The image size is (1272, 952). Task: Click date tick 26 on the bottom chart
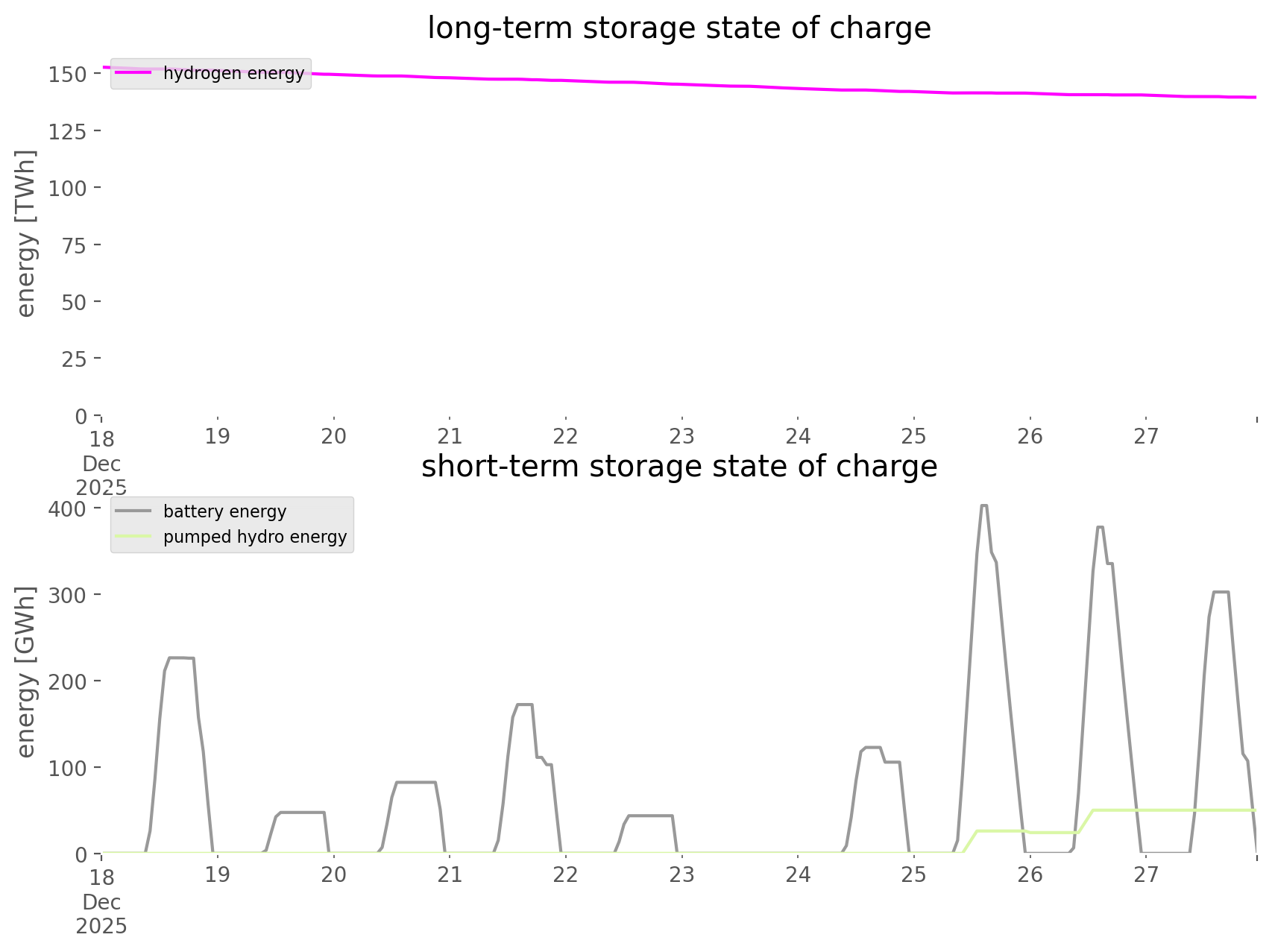(x=1030, y=874)
